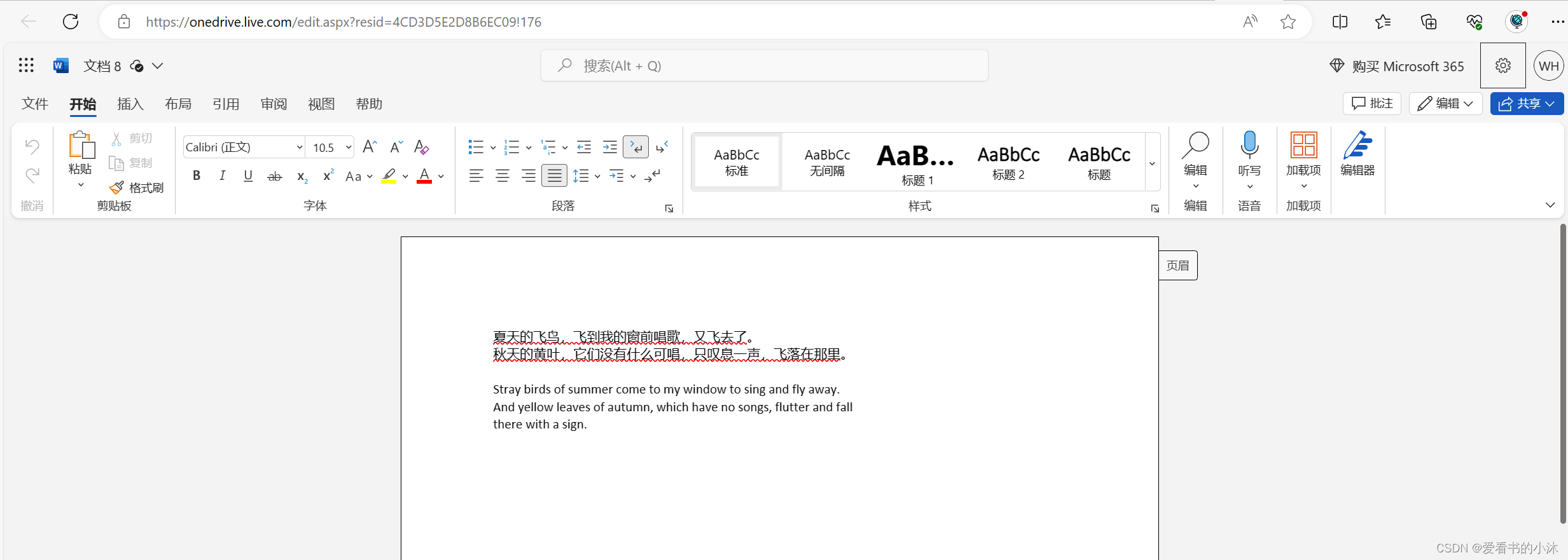Toggle Italic formatting
1568x560 pixels.
[222, 176]
